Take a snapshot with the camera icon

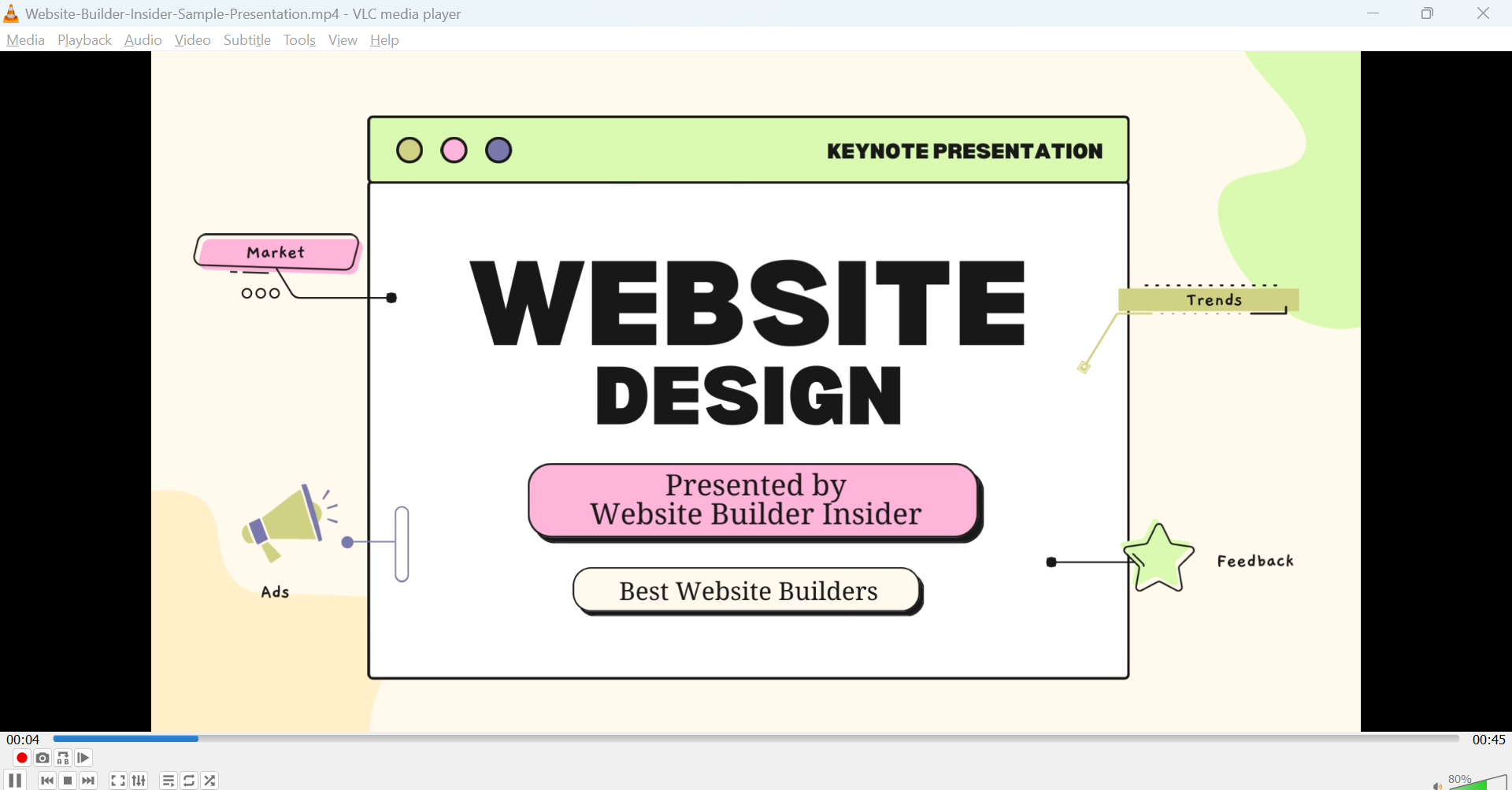[x=43, y=758]
